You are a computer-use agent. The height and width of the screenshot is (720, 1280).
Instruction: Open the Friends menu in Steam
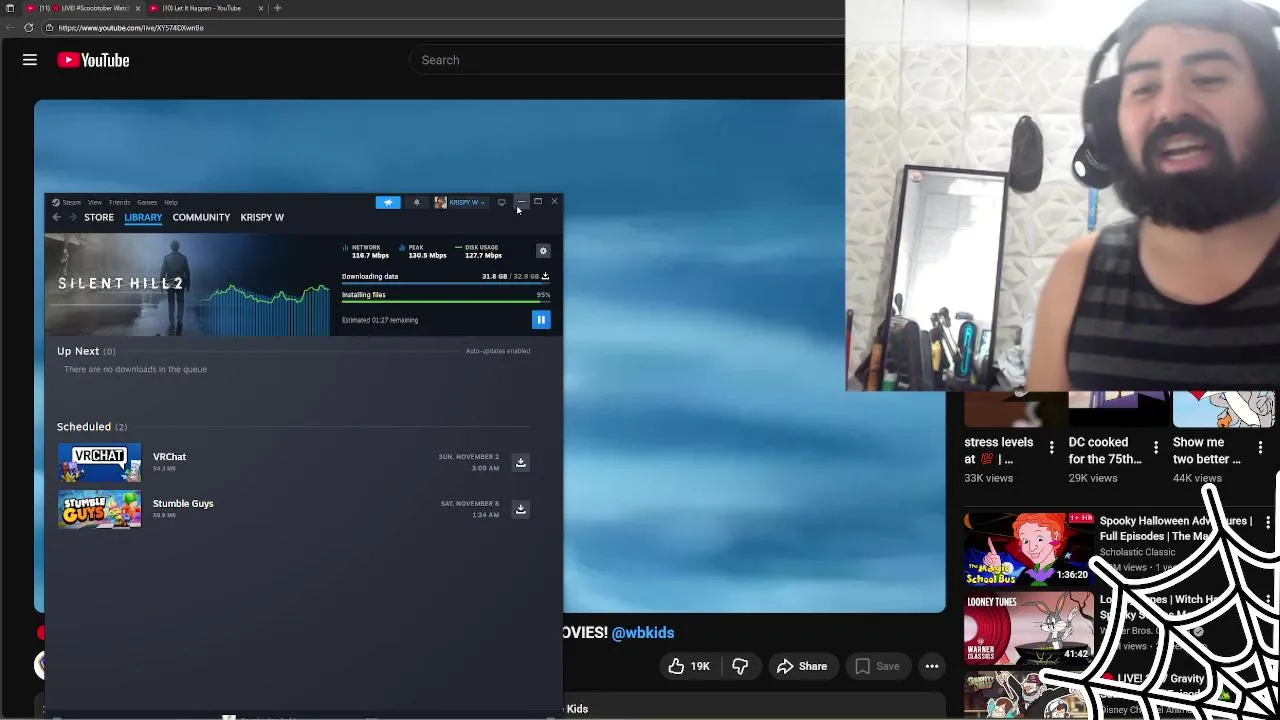120,202
